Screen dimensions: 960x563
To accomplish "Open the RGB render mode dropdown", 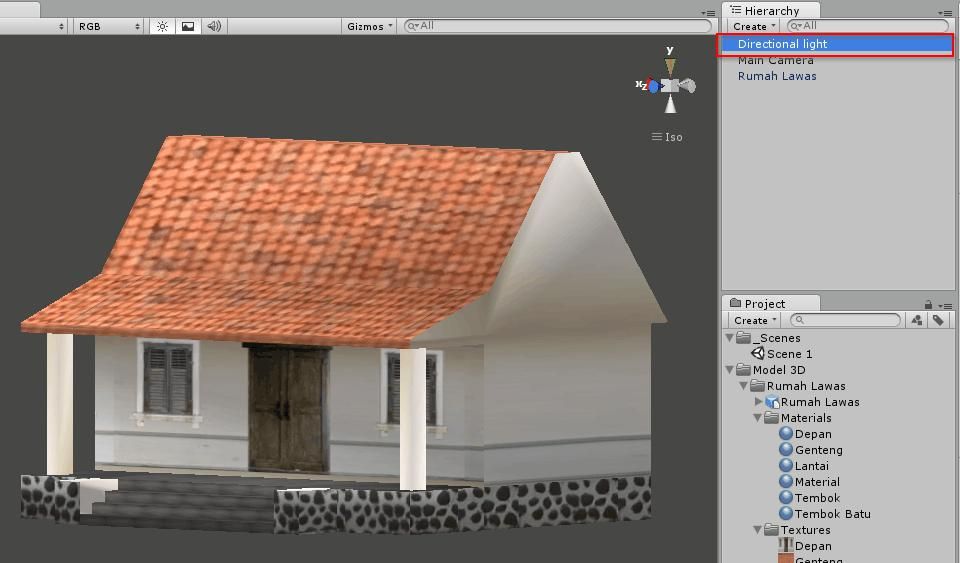I will (109, 26).
